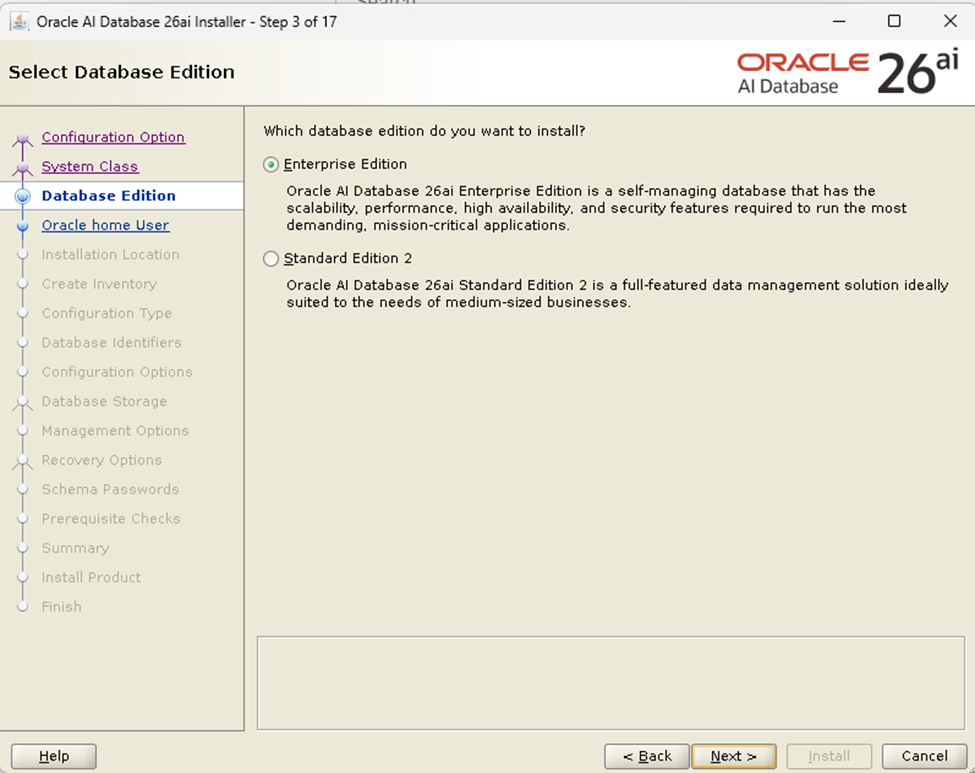
Task: Click the Recovery Options step text
Action: 101,460
